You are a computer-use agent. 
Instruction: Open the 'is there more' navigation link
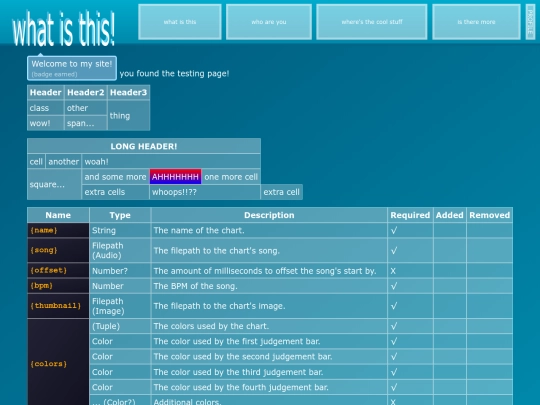[x=476, y=22]
